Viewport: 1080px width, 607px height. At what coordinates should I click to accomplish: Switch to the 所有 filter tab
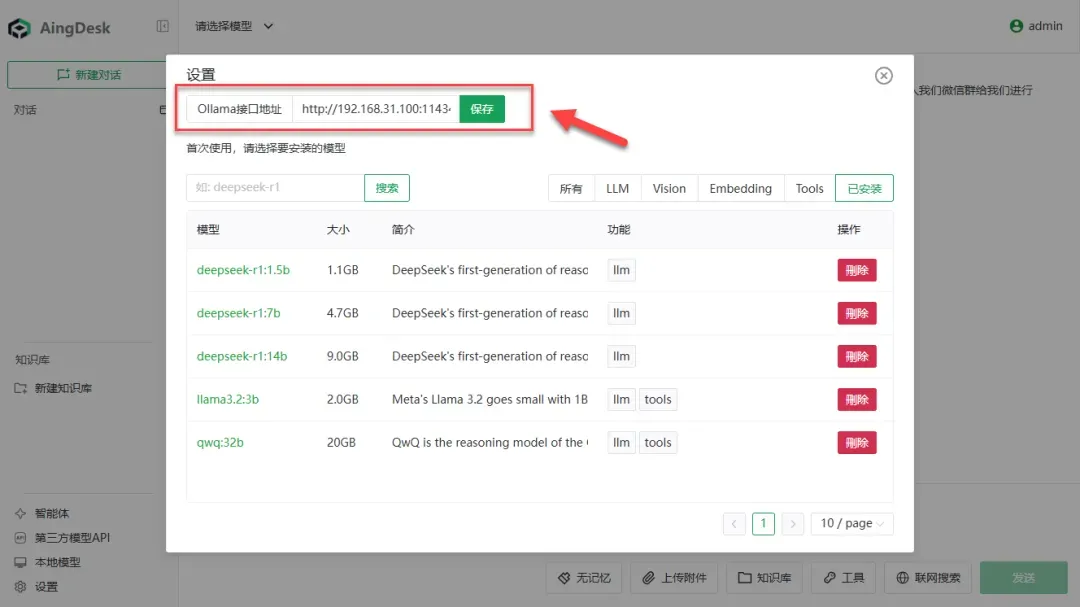click(x=571, y=188)
